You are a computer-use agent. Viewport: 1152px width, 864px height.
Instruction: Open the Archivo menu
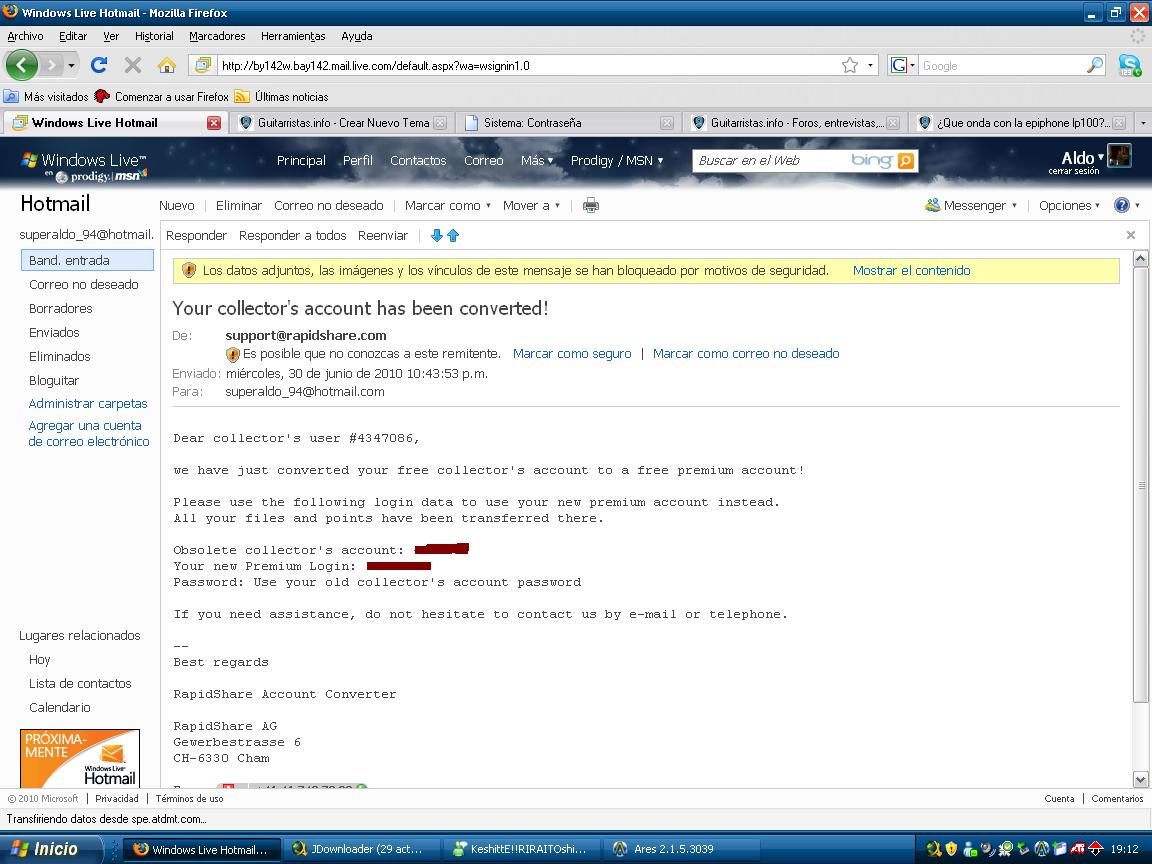click(x=25, y=36)
